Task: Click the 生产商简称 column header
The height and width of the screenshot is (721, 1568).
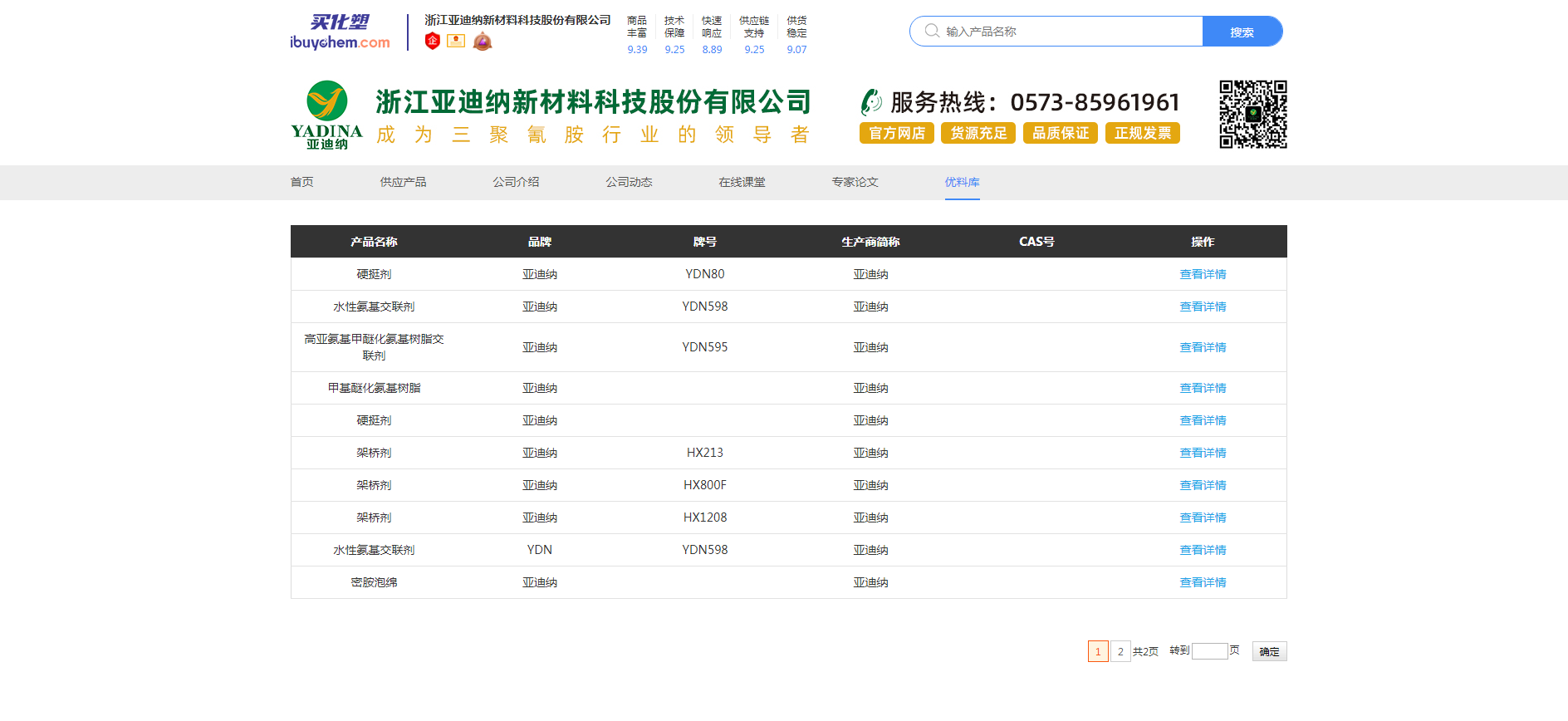Action: (x=870, y=242)
